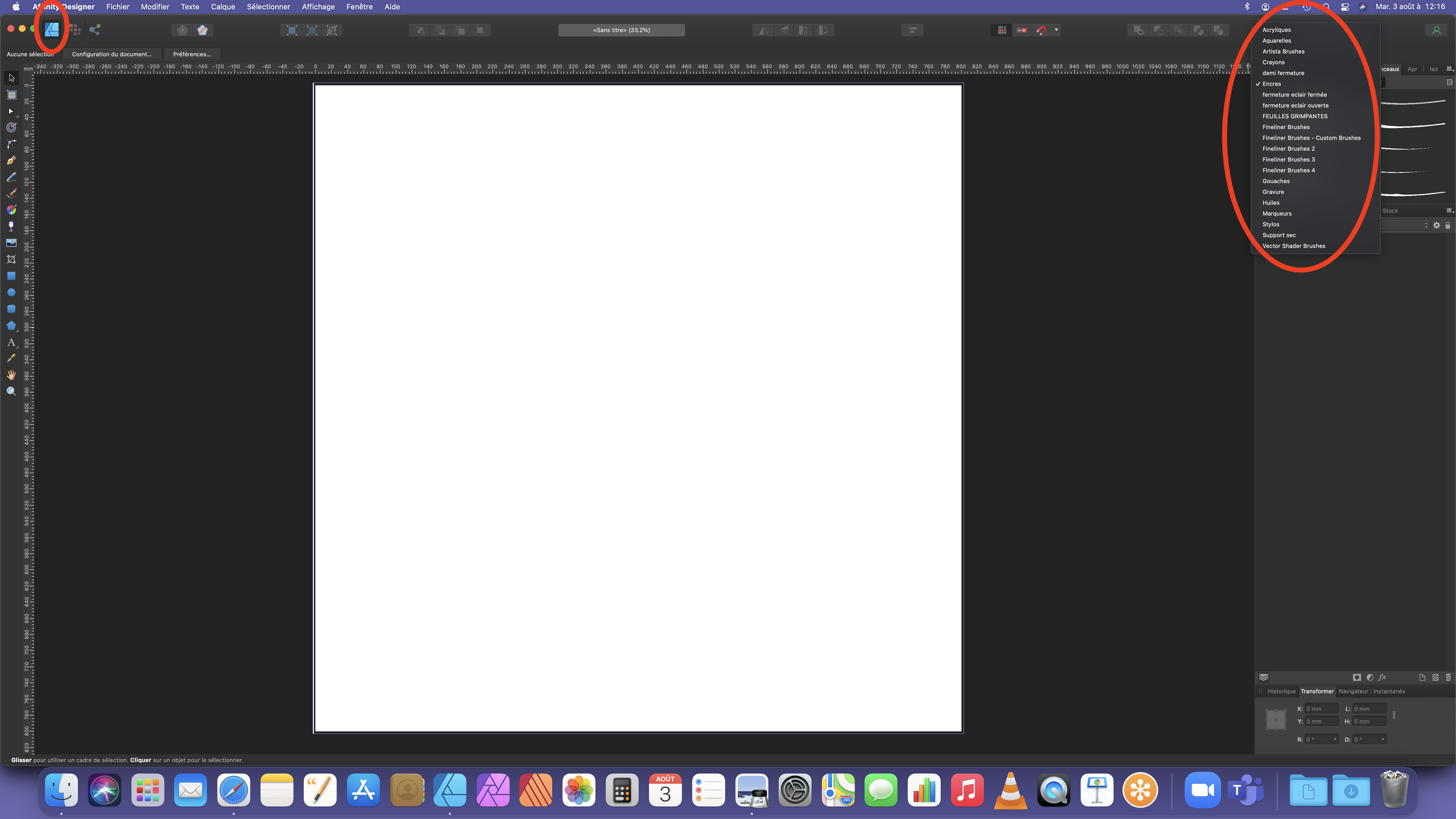
Task: Toggle the snapping magnet button
Action: [x=1041, y=30]
